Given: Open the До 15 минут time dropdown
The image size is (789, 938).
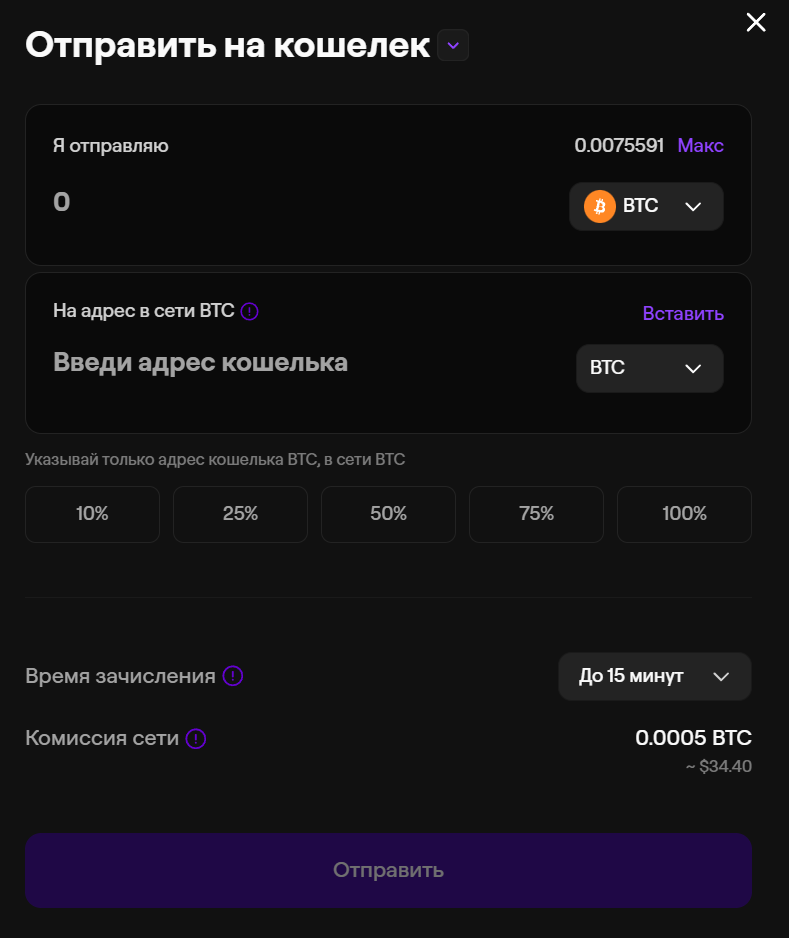Looking at the screenshot, I should [x=654, y=676].
